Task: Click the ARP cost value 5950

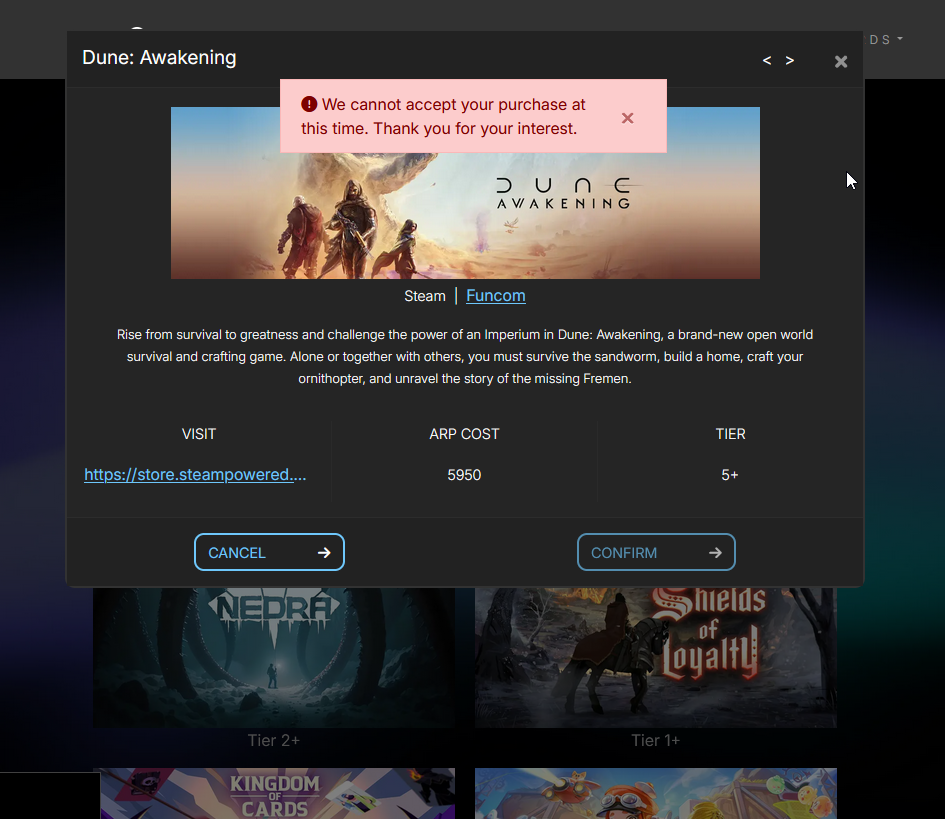Action: [x=464, y=475]
